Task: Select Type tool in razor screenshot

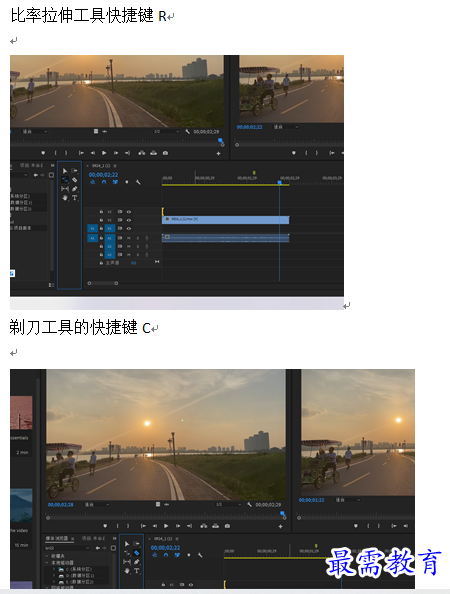Action: [x=137, y=571]
